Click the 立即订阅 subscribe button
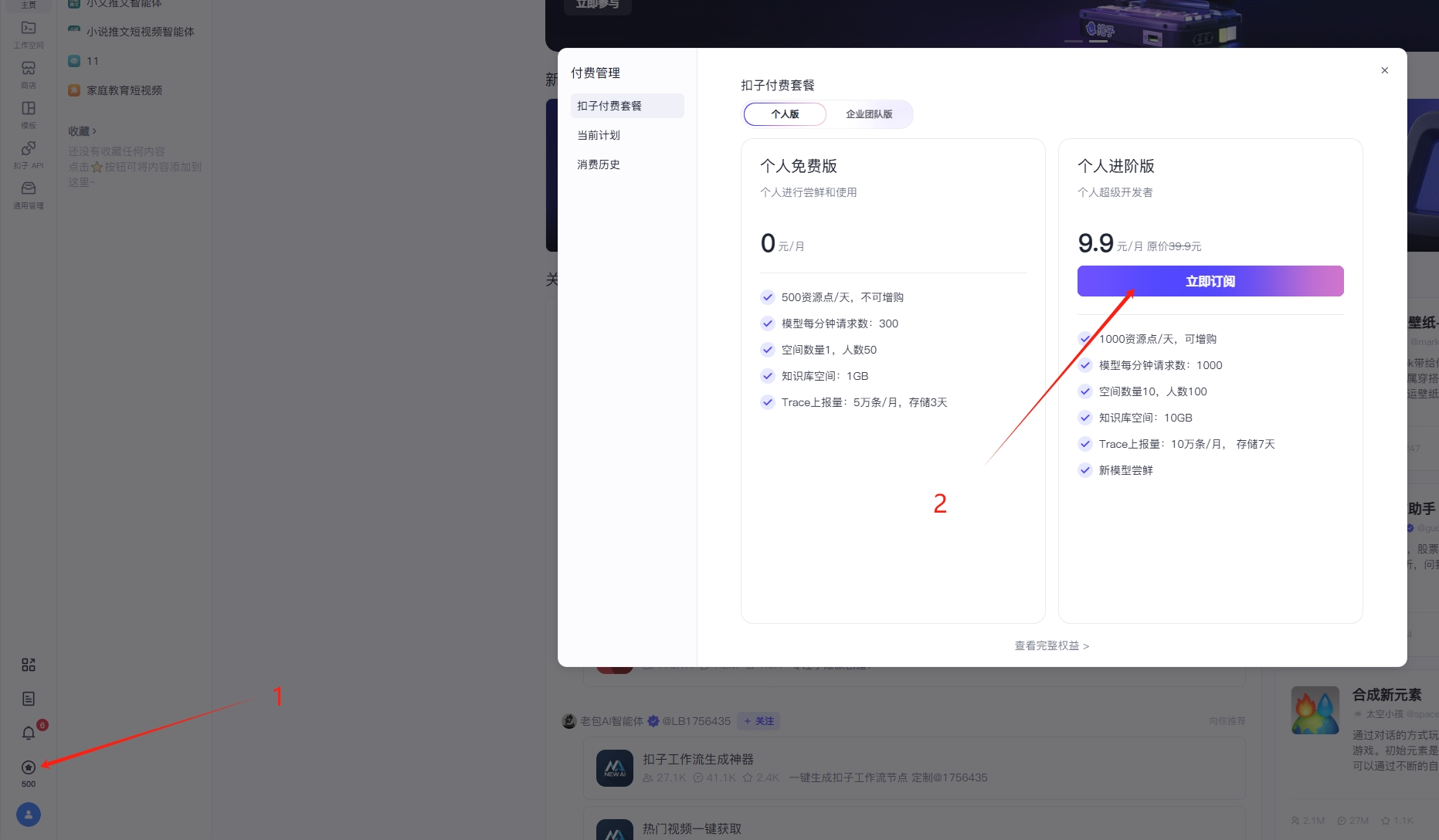The width and height of the screenshot is (1439, 840). tap(1210, 281)
